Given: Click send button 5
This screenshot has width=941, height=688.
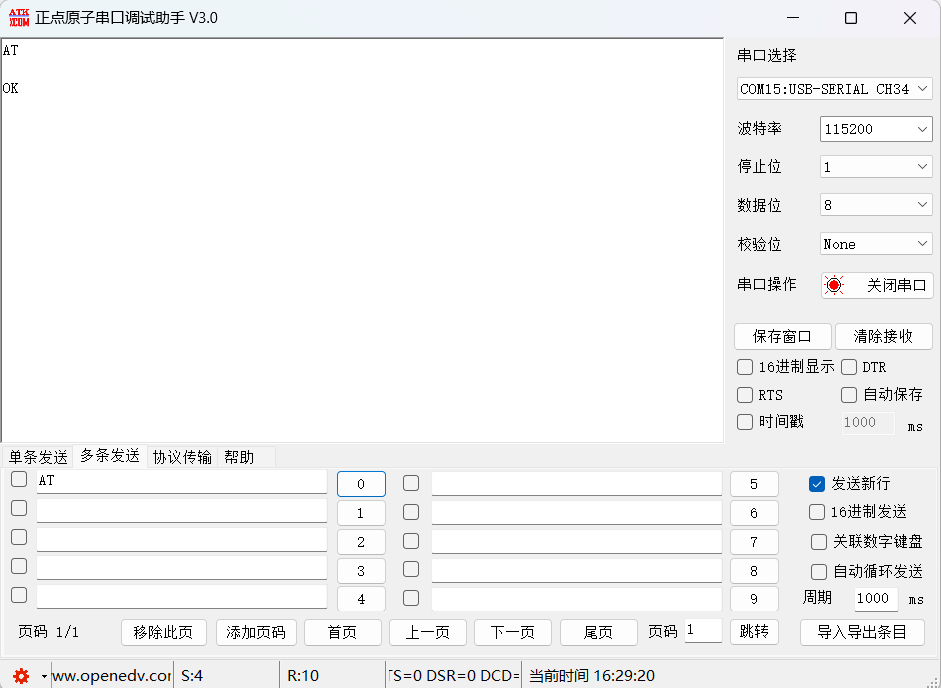Looking at the screenshot, I should [754, 484].
